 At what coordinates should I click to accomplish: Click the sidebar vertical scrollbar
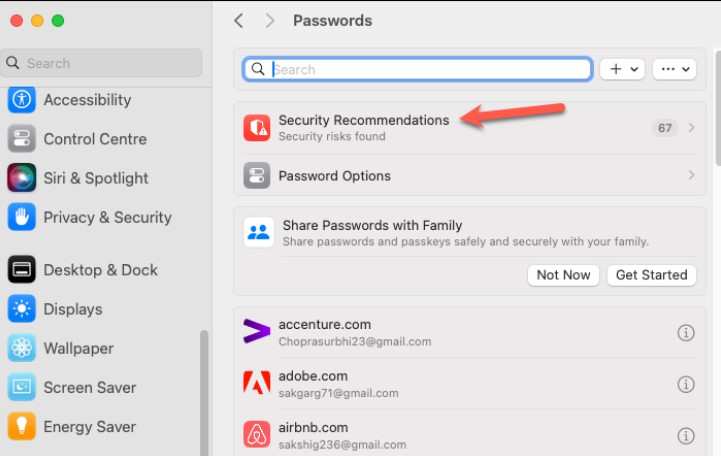pyautogui.click(x=204, y=393)
